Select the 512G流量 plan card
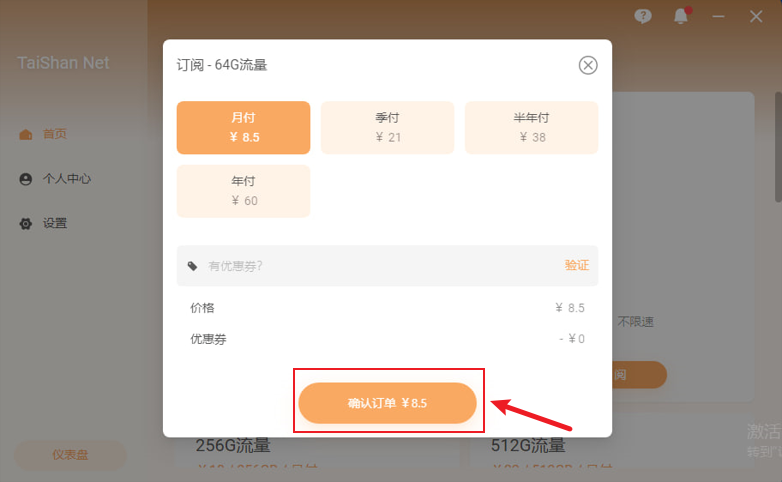This screenshot has height=482, width=782. (x=600, y=453)
